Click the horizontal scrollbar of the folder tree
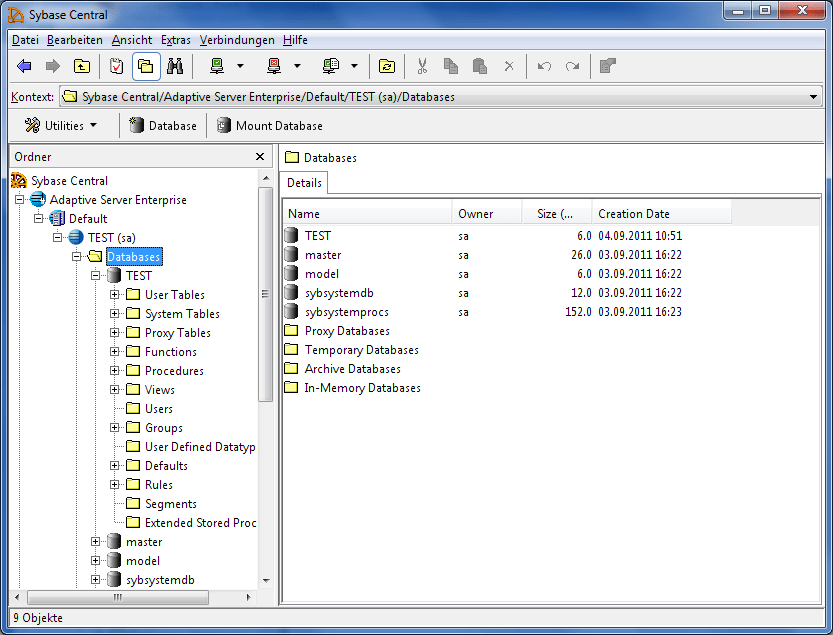Image resolution: width=833 pixels, height=635 pixels. [x=117, y=596]
